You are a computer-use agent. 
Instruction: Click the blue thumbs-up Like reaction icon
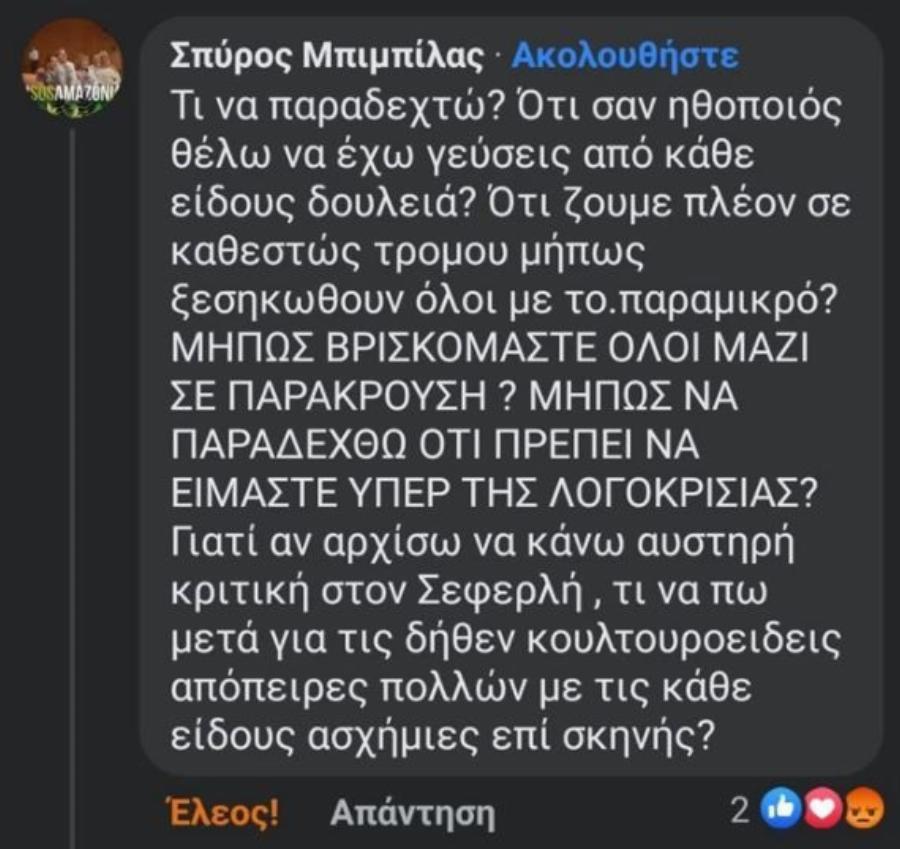point(779,808)
